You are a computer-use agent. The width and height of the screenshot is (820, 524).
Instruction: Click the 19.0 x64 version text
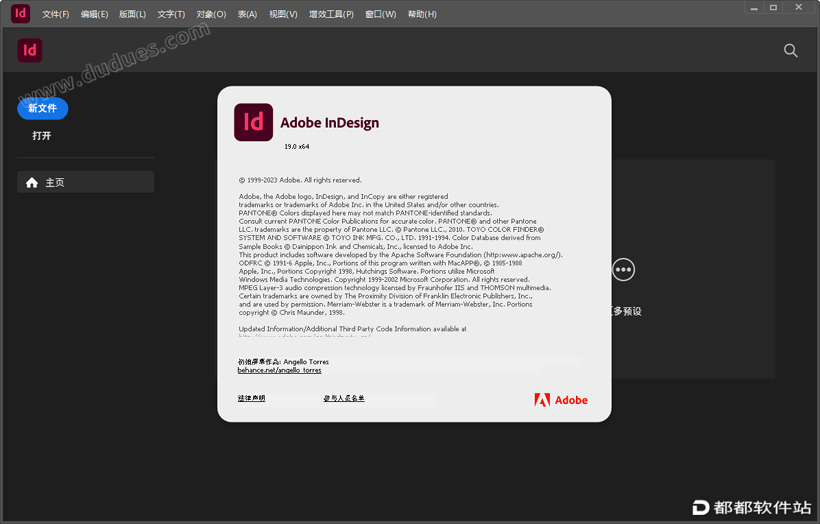click(x=297, y=147)
